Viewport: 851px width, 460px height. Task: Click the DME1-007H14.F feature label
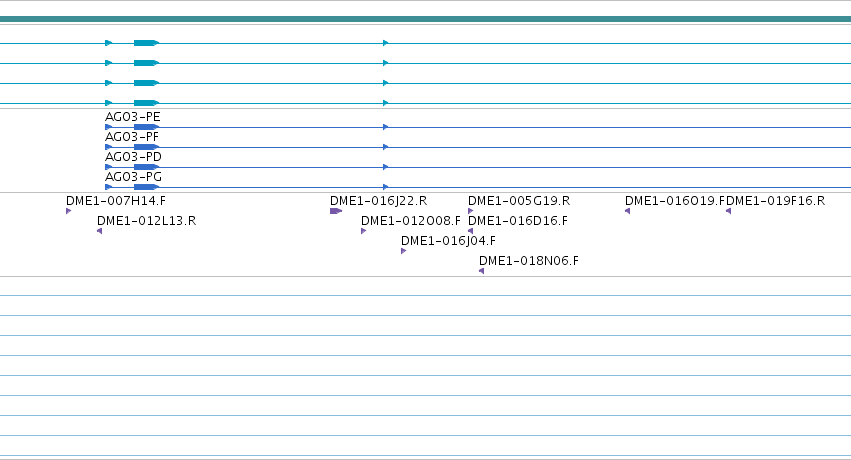[x=116, y=201]
